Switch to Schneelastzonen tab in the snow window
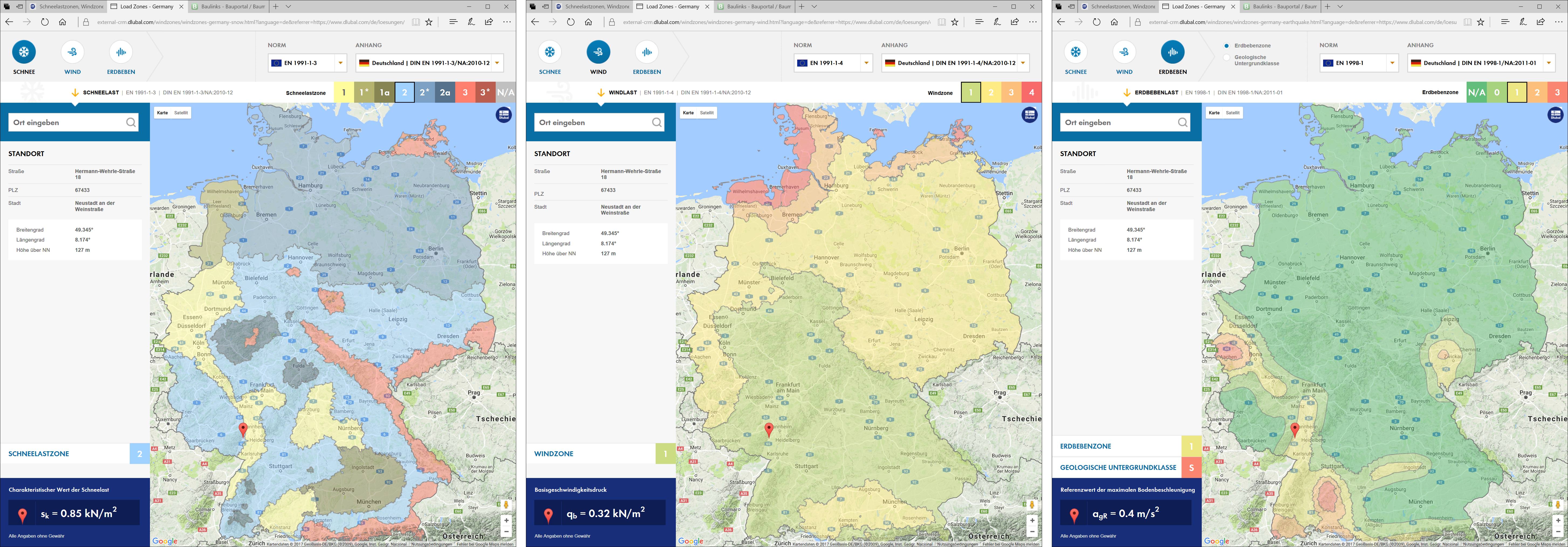This screenshot has width=1568, height=547. pyautogui.click(x=66, y=7)
